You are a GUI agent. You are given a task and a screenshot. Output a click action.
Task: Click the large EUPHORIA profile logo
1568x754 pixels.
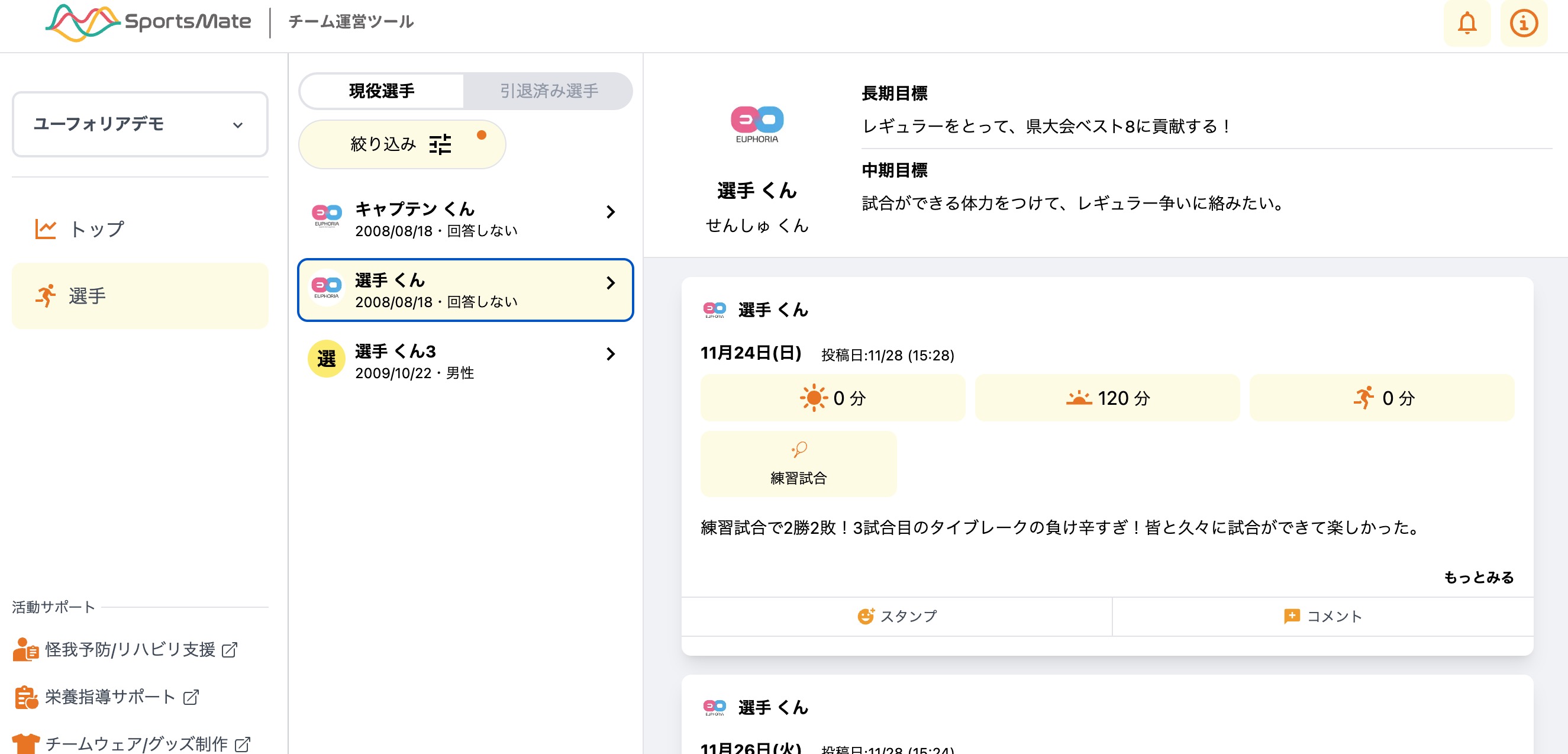[757, 124]
